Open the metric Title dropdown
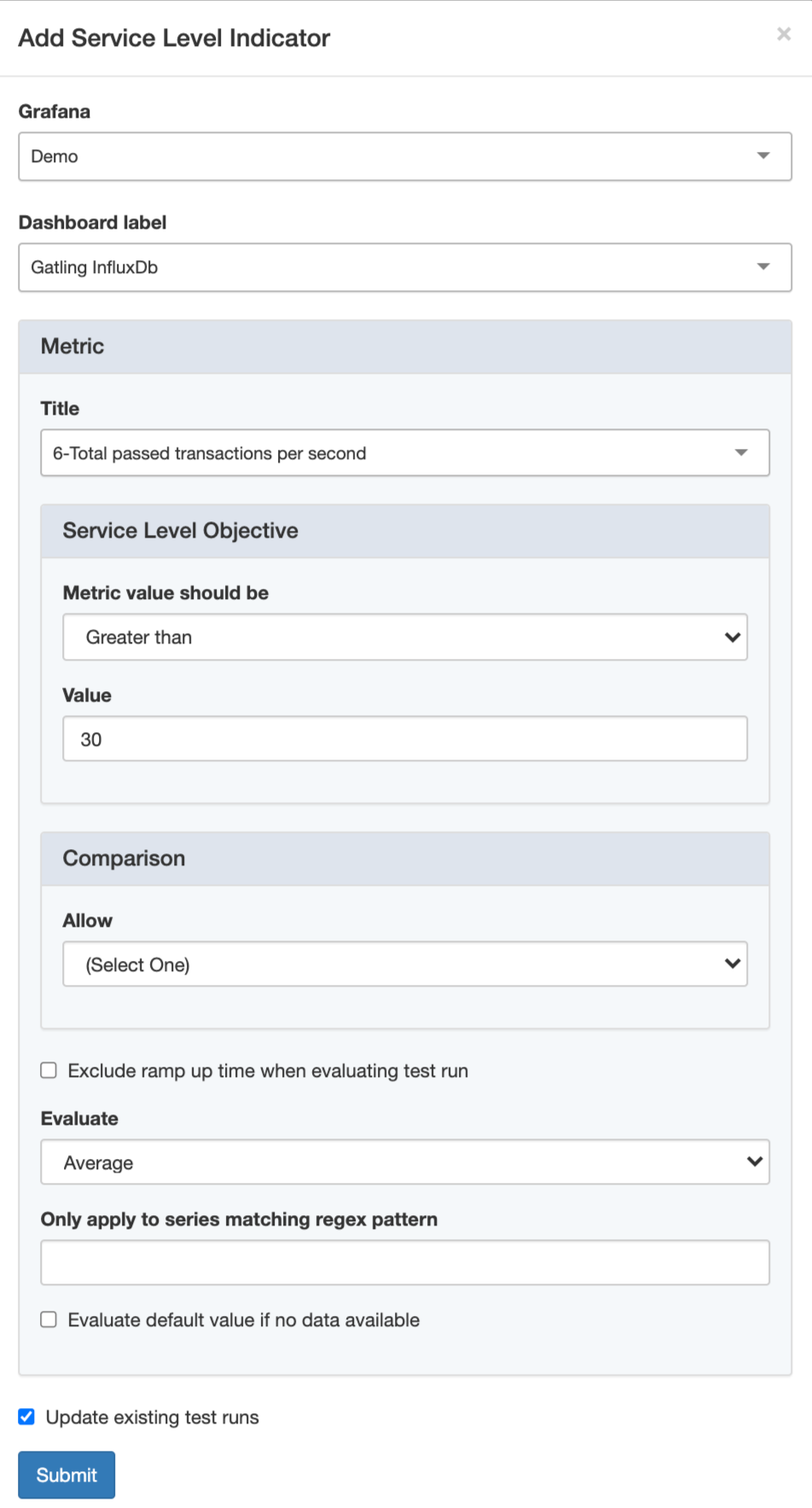The height and width of the screenshot is (1508, 812). (384, 453)
